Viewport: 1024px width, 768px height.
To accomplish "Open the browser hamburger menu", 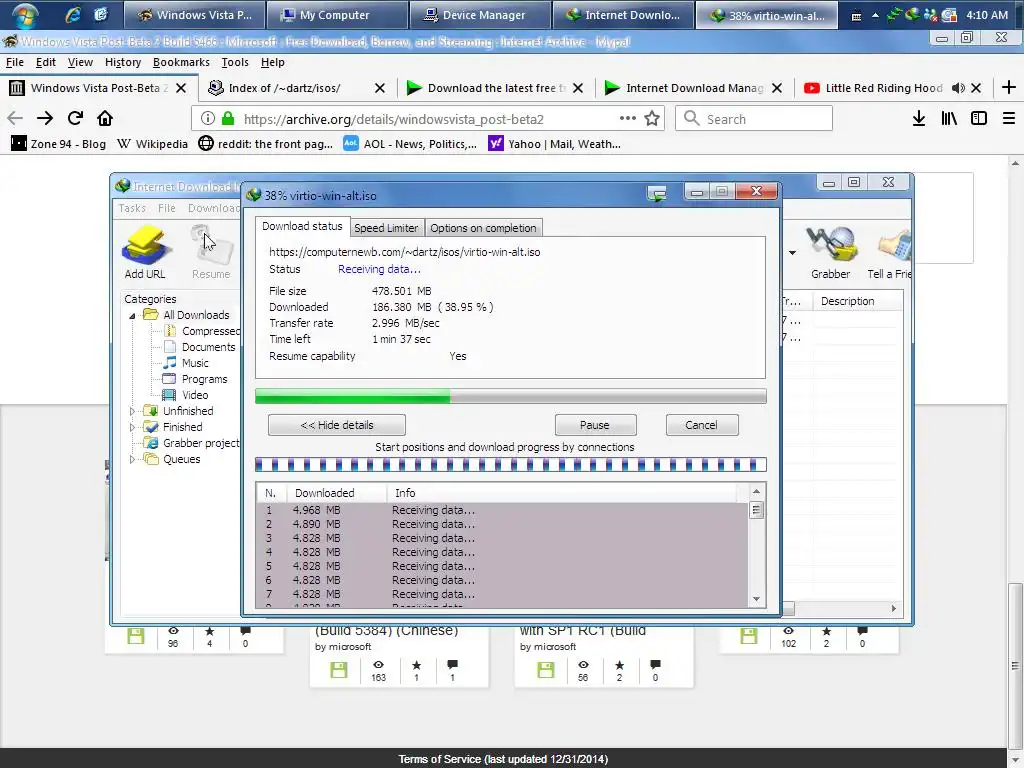I will (x=1009, y=118).
